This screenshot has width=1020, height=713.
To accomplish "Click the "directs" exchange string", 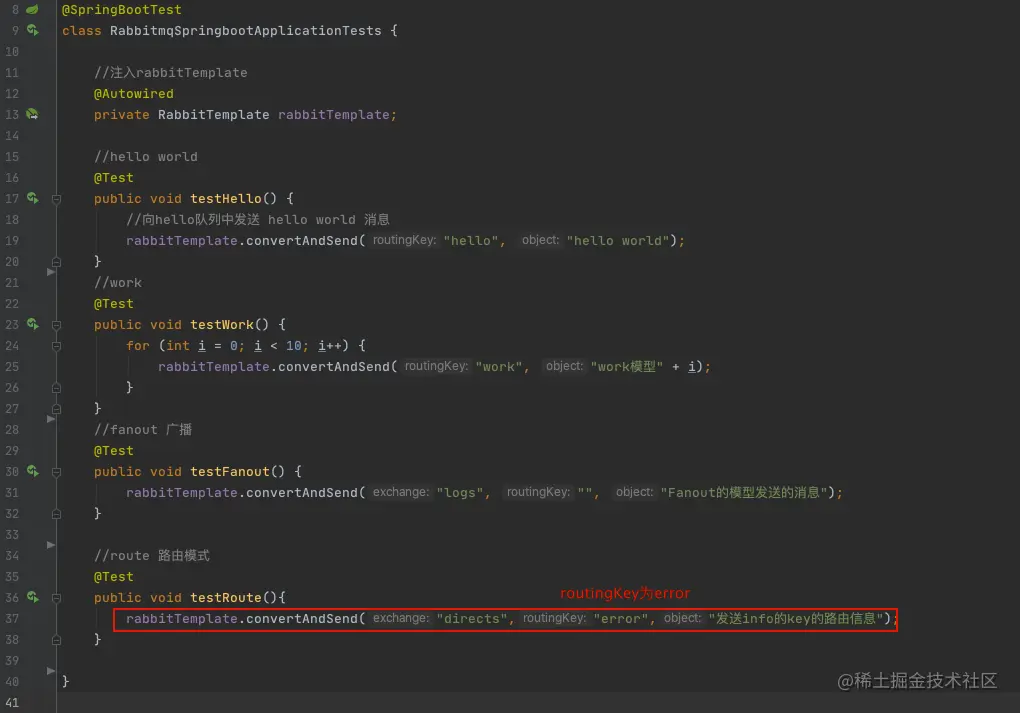I will point(472,619).
